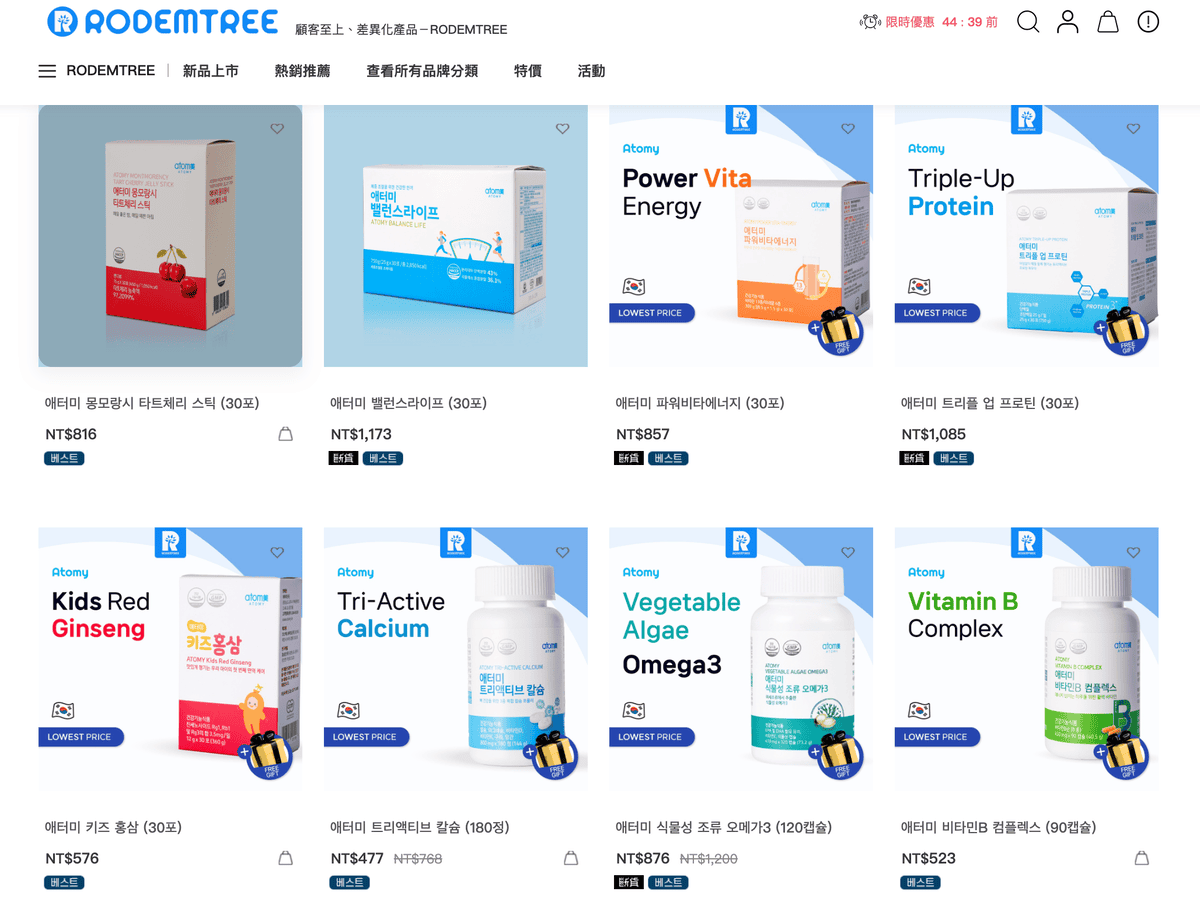This screenshot has width=1200, height=902.
Task: Add Tri-Active Calcium NT$477 to bag
Action: tap(571, 858)
